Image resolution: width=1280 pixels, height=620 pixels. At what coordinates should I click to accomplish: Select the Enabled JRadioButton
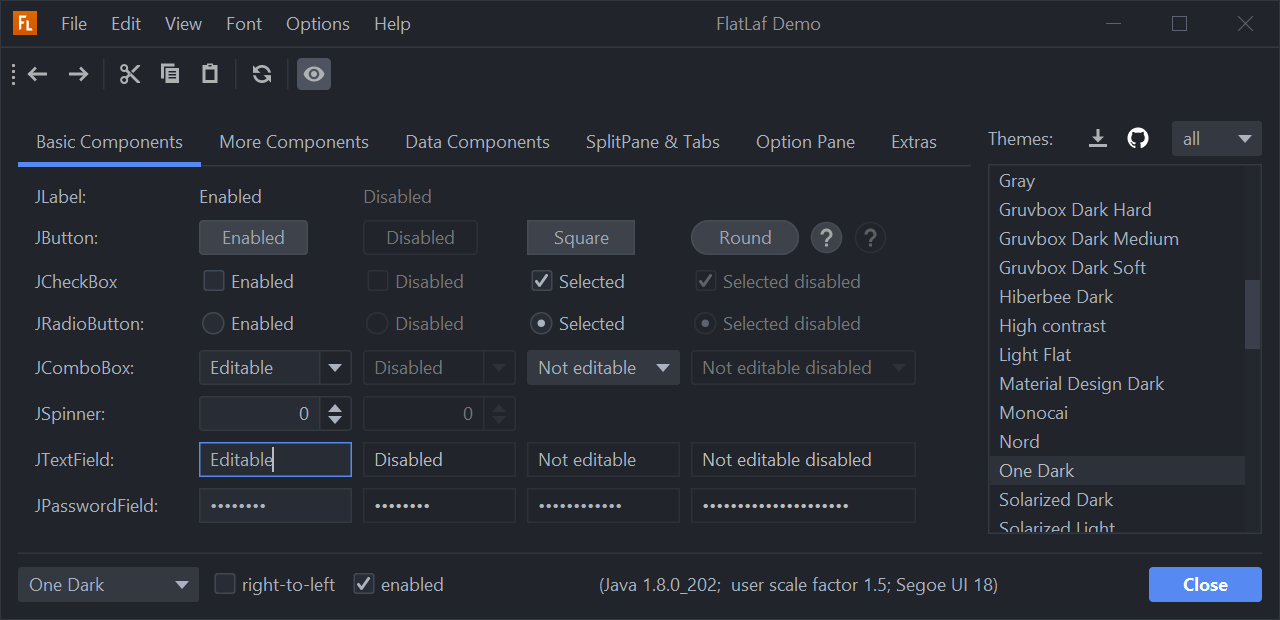click(x=213, y=324)
